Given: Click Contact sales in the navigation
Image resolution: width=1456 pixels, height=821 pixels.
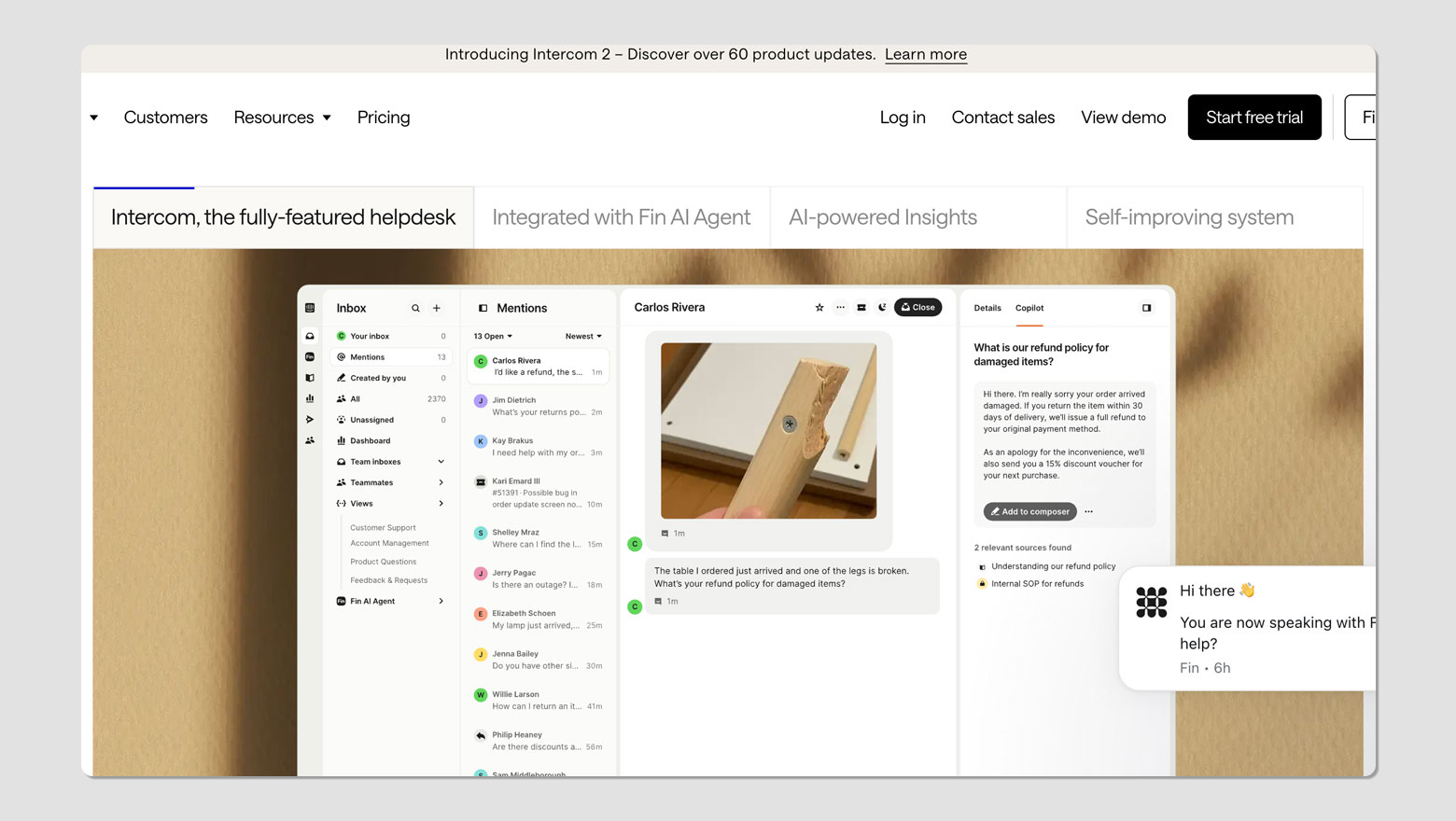Looking at the screenshot, I should coord(1003,118).
